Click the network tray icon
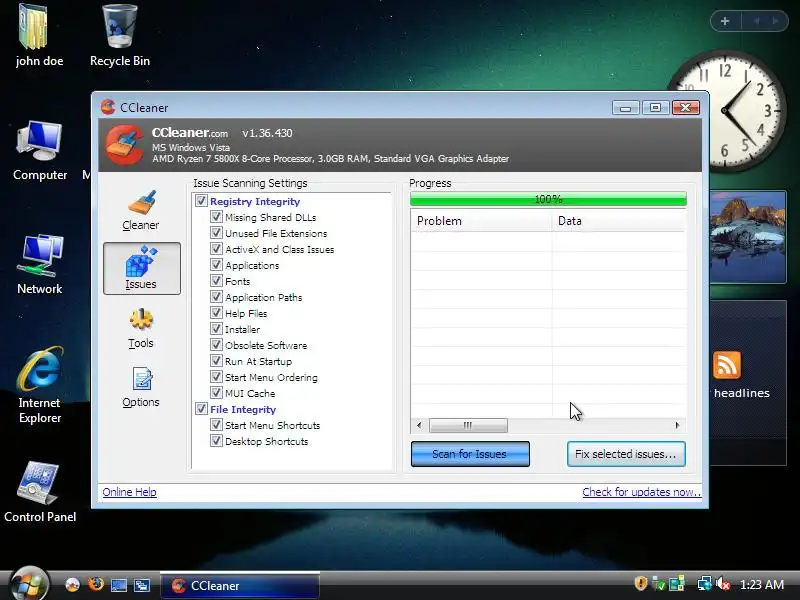 click(x=705, y=584)
